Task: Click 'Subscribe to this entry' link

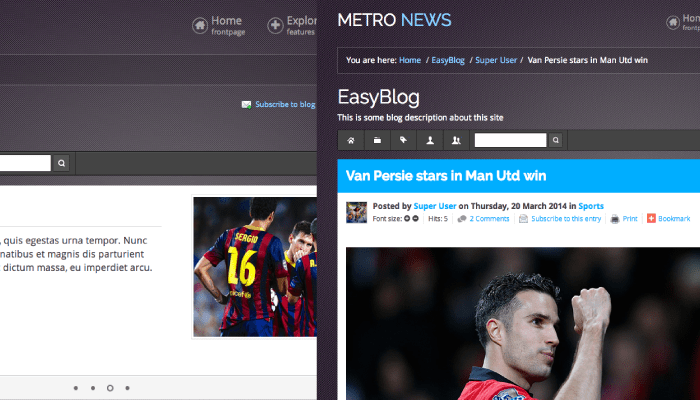Action: pos(565,218)
